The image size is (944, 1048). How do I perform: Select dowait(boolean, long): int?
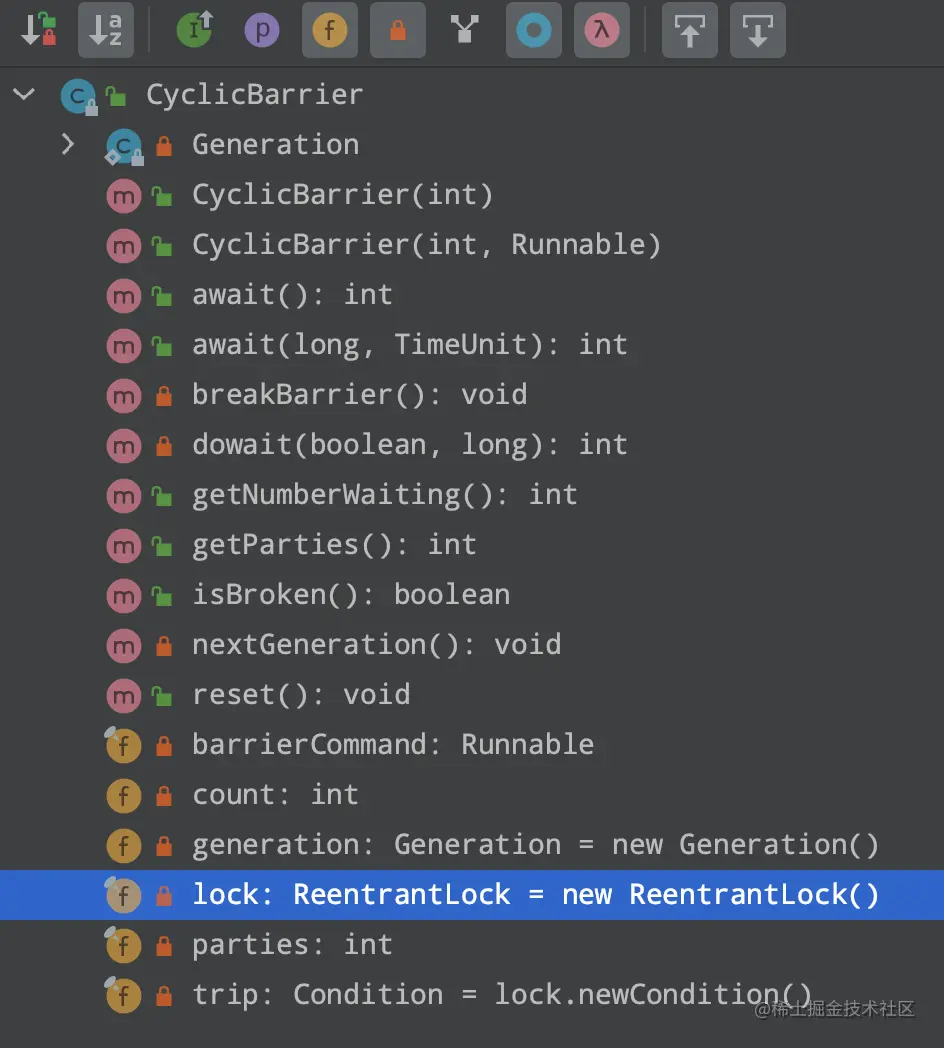point(472,444)
